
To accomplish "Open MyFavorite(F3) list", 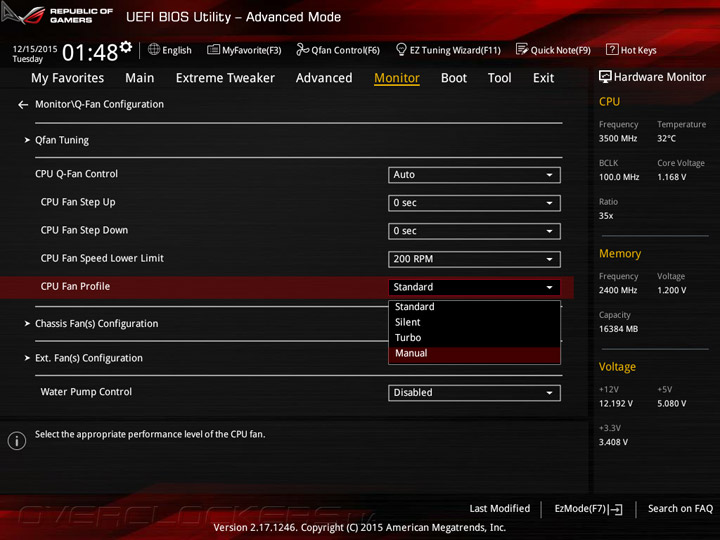I will [x=244, y=50].
